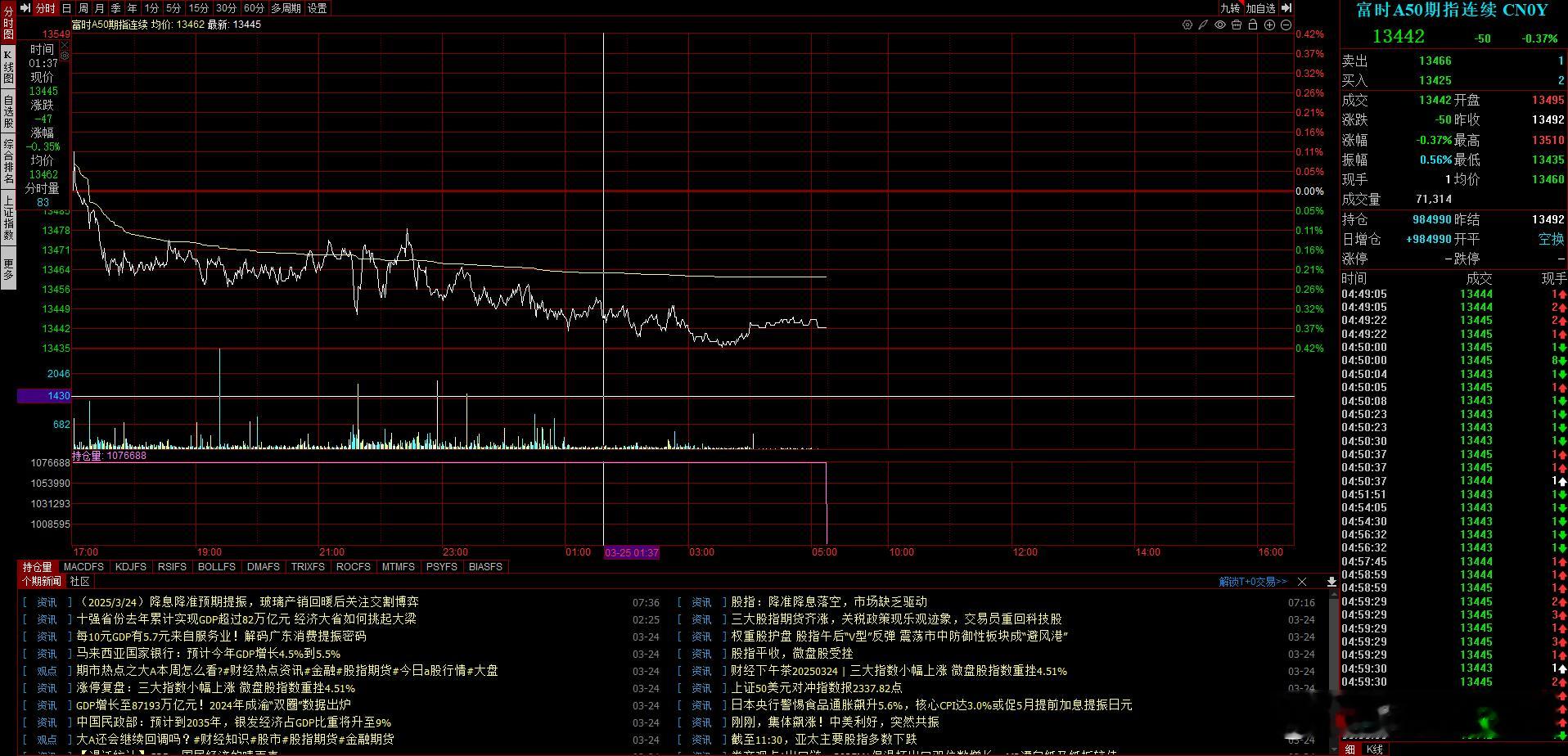The image size is (1568, 756).
Task: Open 设置 settings in period bar
Action: point(318,8)
